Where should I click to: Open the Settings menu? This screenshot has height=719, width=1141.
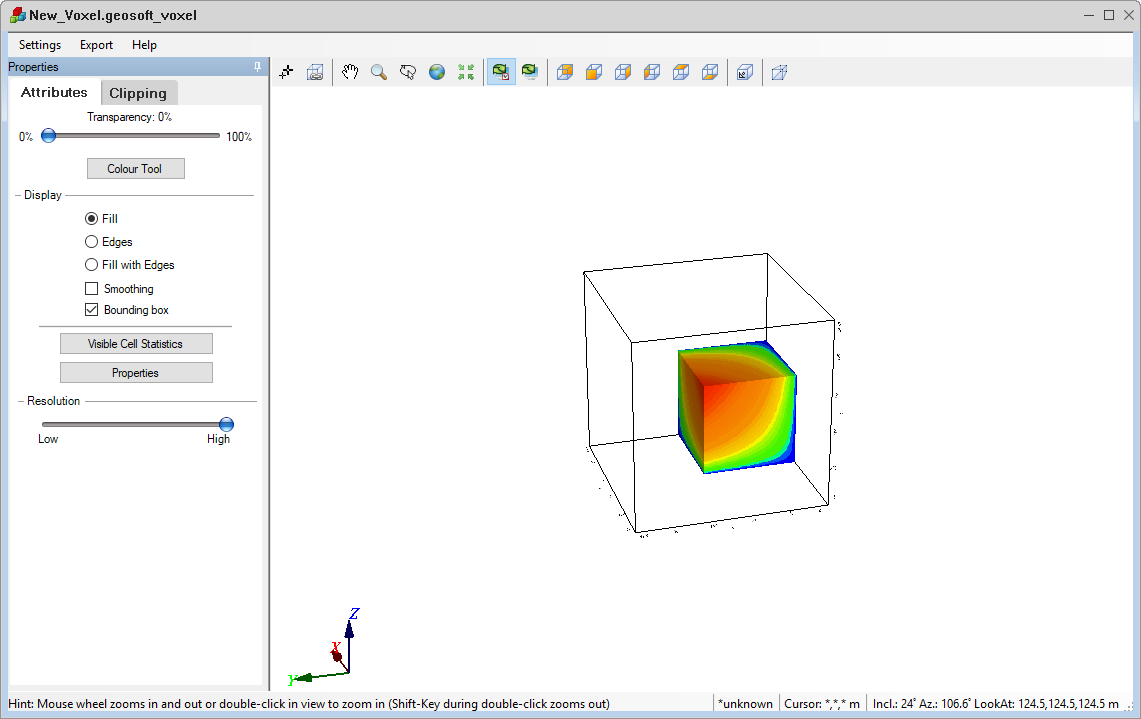click(40, 45)
